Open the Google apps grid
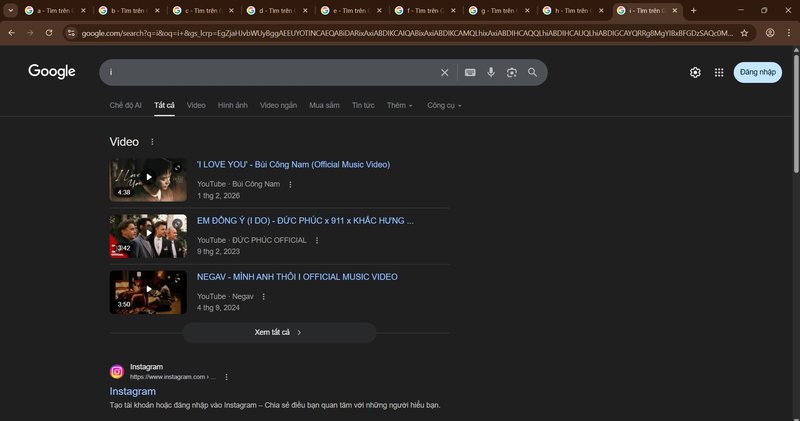This screenshot has height=421, width=800. tap(719, 72)
